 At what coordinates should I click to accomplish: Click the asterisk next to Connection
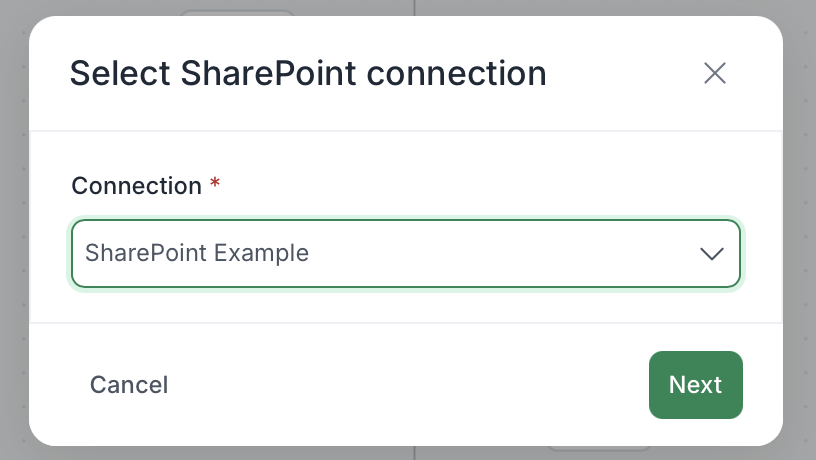point(215,185)
